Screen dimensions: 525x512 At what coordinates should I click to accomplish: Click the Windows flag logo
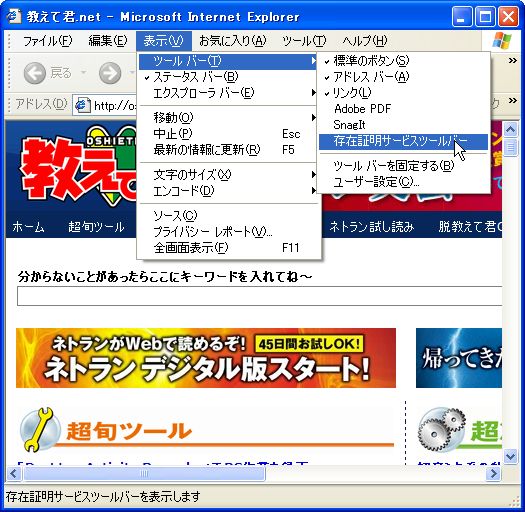tap(502, 41)
